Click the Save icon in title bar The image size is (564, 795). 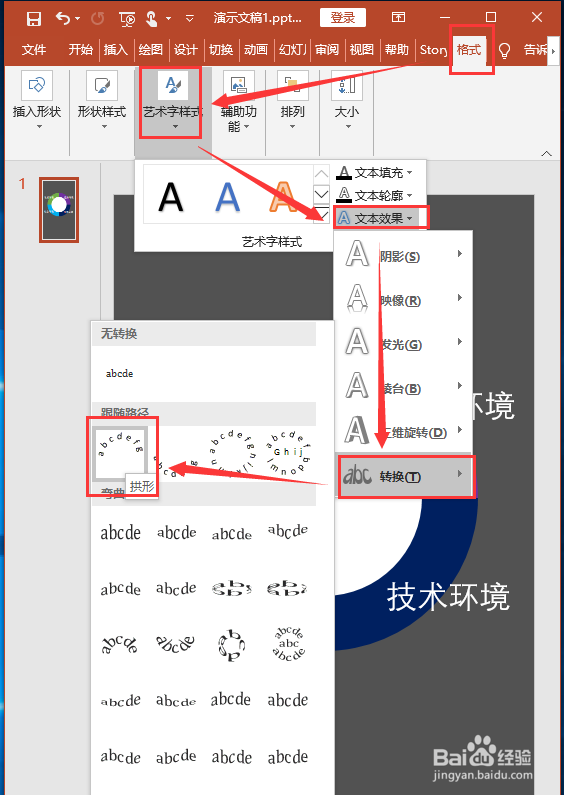click(x=33, y=19)
